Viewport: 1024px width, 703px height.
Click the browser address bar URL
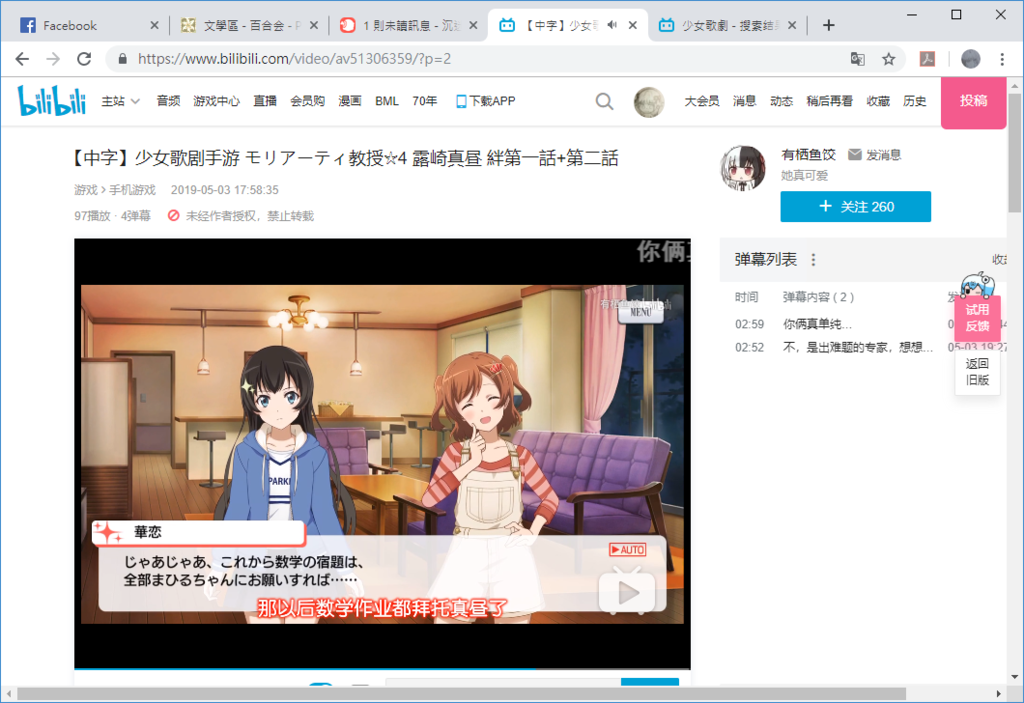(294, 59)
